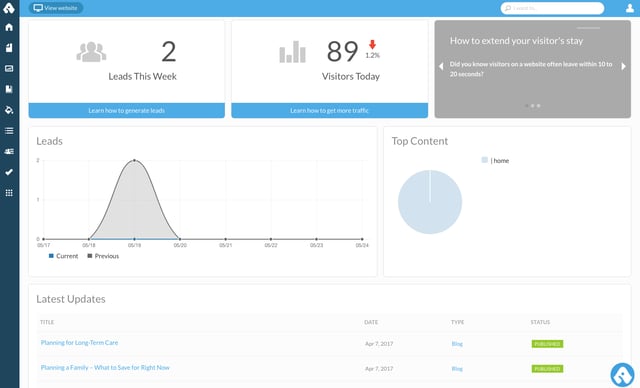Open the contacts card sidebar icon
Screen dimensions: 640x388
click(x=9, y=151)
